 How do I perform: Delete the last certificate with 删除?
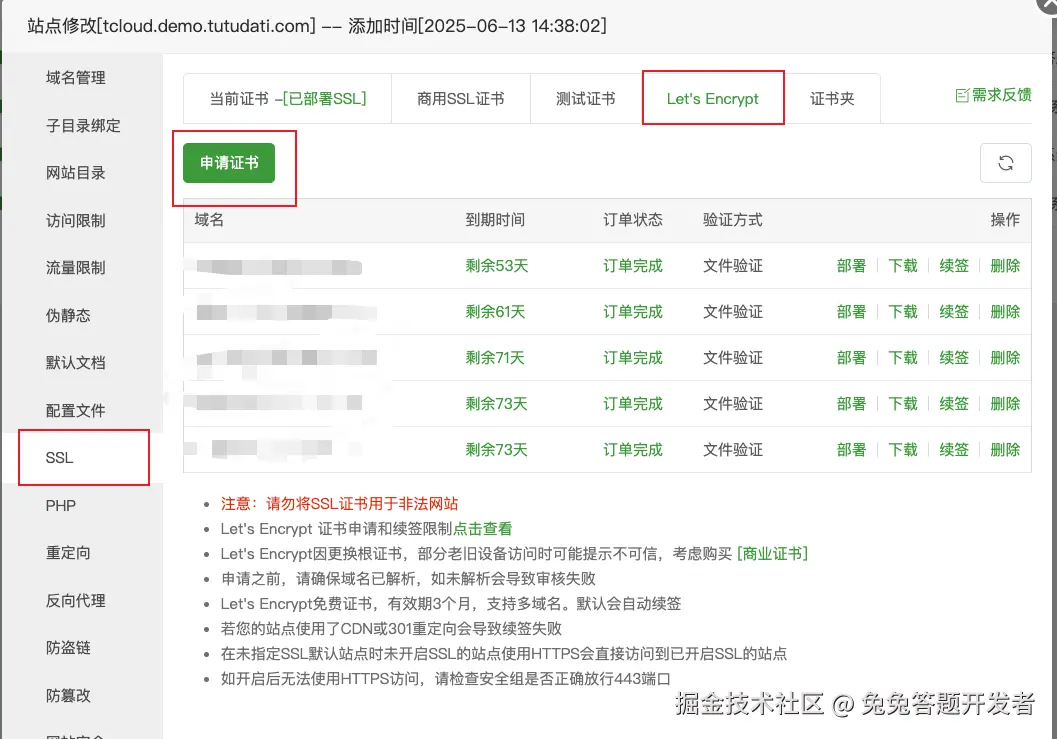(1004, 449)
